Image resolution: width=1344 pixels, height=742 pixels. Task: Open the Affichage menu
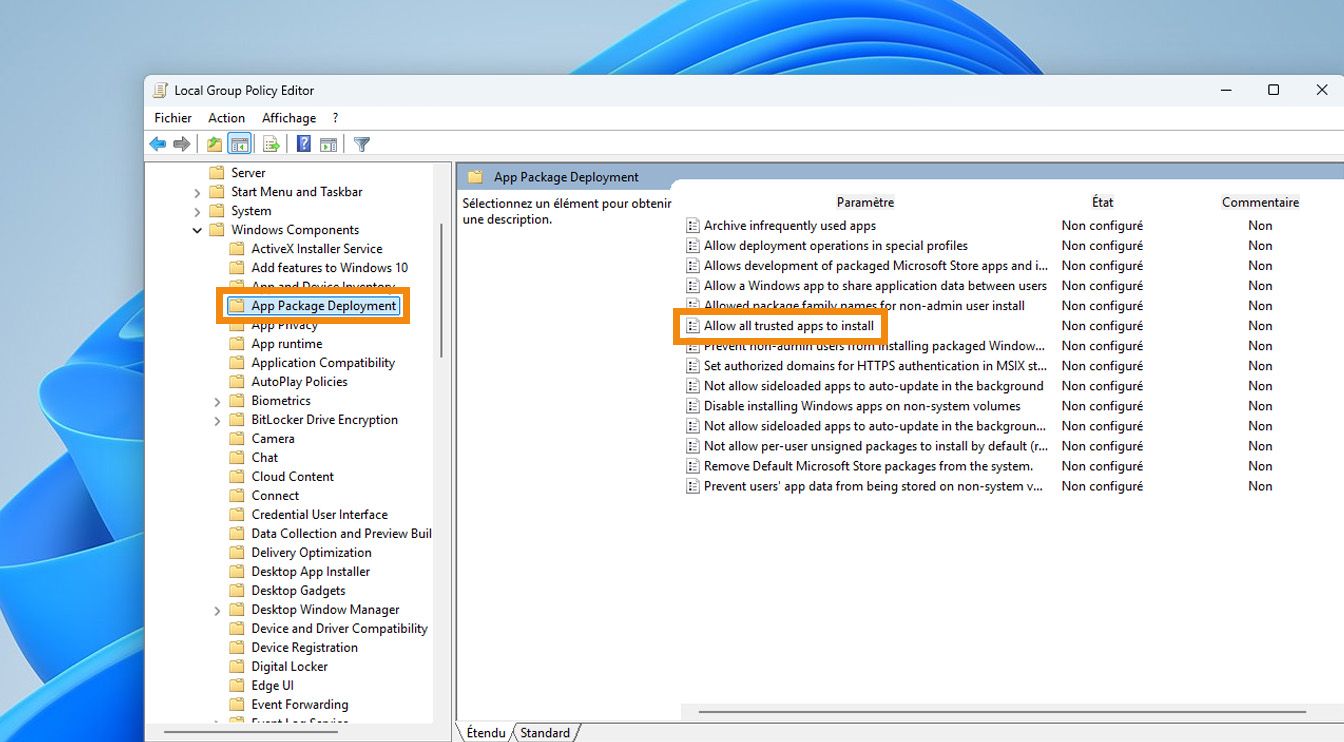coord(289,118)
